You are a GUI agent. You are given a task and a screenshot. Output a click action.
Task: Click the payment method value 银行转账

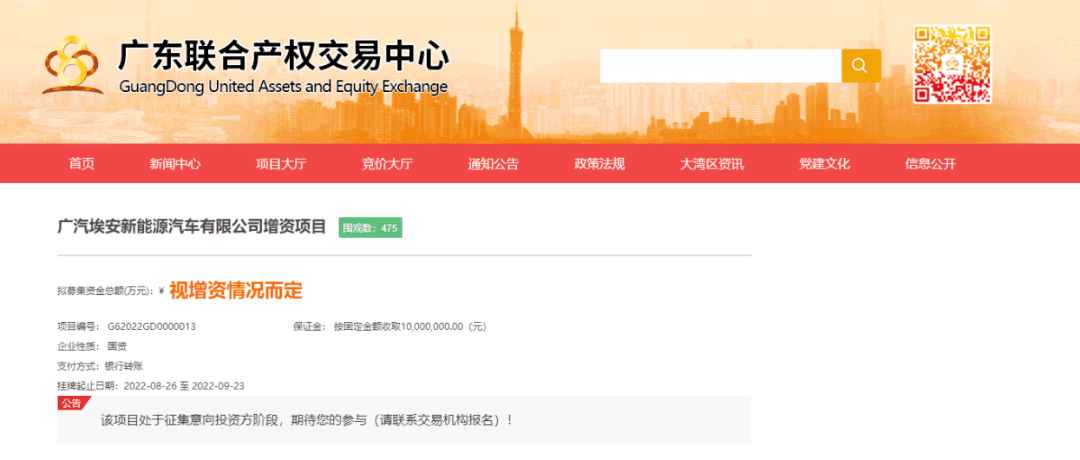point(124,366)
